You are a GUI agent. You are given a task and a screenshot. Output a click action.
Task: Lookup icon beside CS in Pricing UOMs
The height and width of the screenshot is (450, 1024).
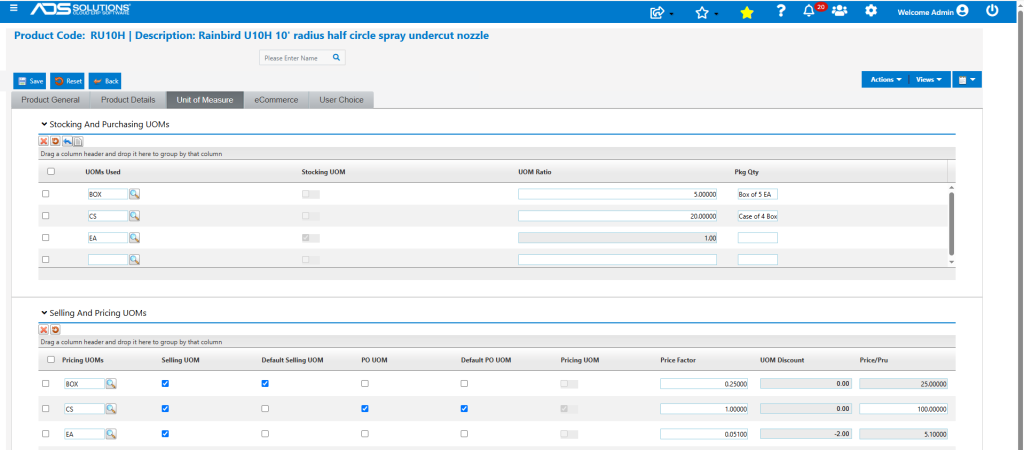point(111,409)
